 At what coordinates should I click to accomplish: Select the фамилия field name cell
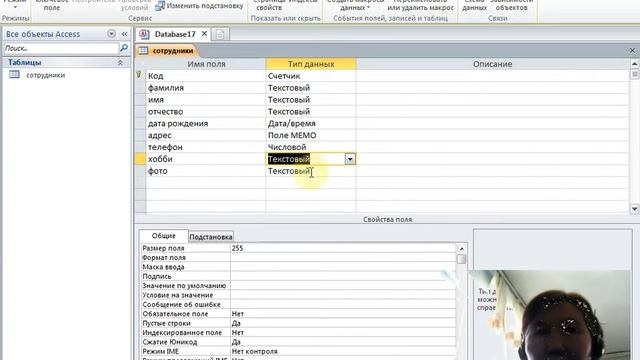pos(206,88)
